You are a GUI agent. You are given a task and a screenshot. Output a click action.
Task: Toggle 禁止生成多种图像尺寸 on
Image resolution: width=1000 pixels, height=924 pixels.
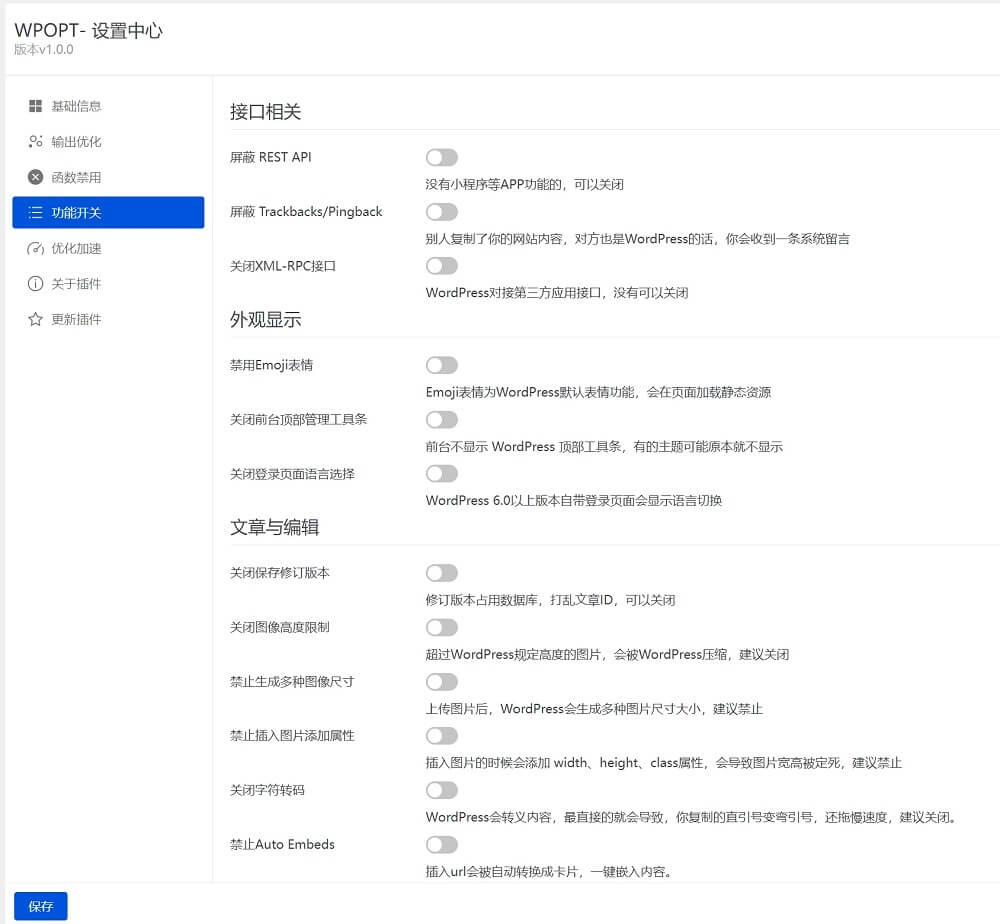click(441, 681)
